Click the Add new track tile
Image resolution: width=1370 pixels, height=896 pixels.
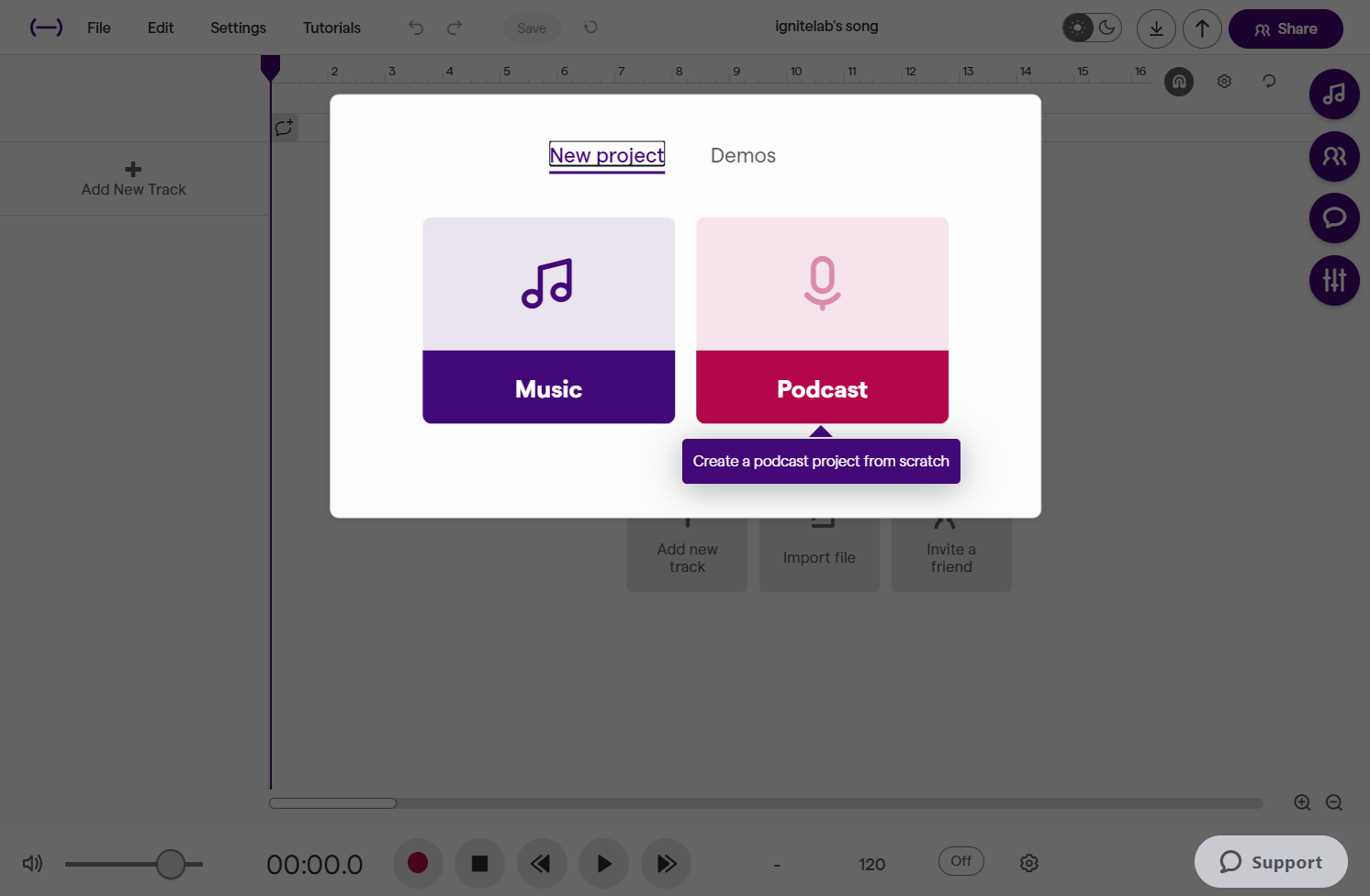click(687, 554)
